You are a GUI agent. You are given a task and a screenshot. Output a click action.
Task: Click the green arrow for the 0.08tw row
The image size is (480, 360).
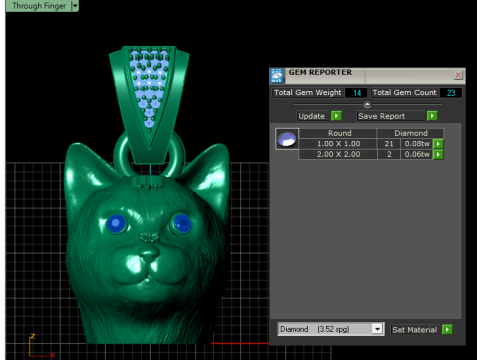coord(438,144)
